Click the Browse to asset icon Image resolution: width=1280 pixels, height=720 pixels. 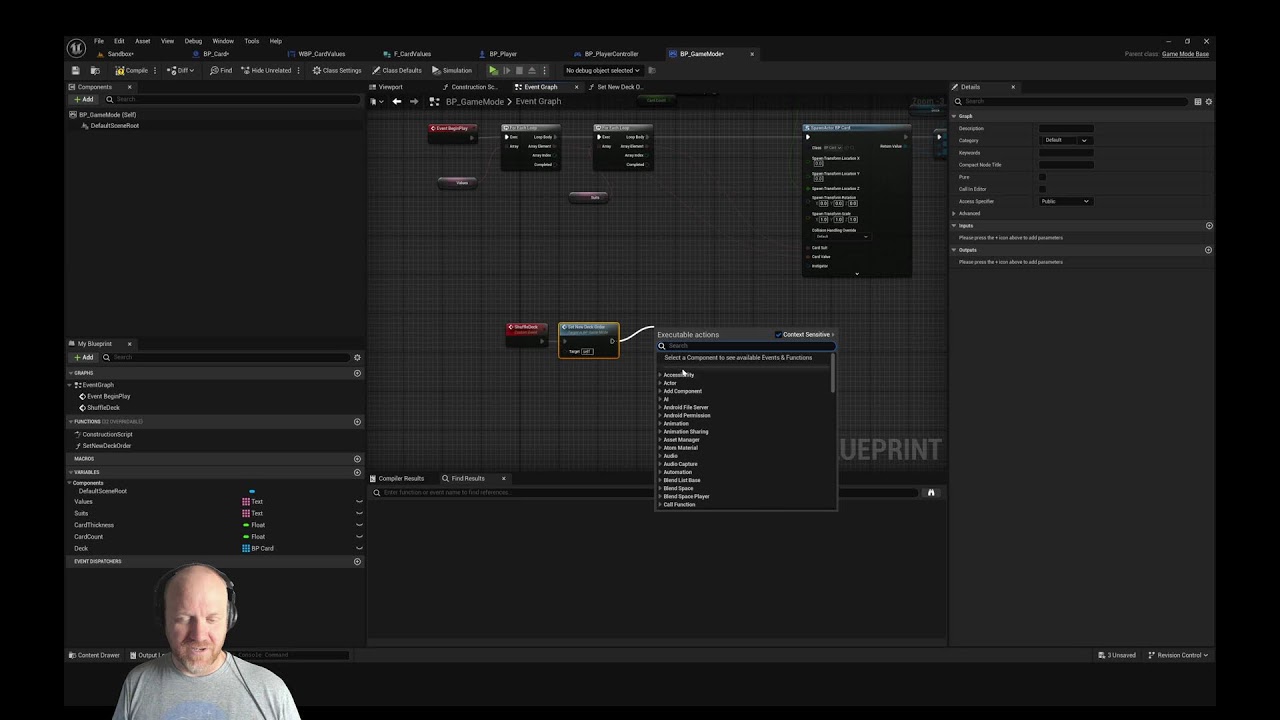(95, 70)
